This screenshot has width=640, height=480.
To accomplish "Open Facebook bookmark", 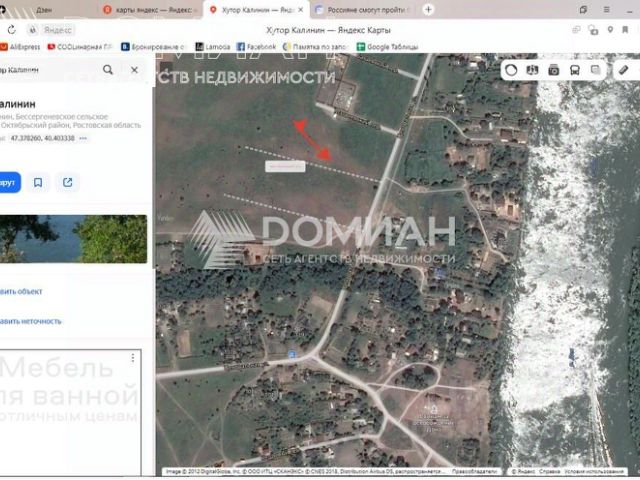I will (256, 47).
